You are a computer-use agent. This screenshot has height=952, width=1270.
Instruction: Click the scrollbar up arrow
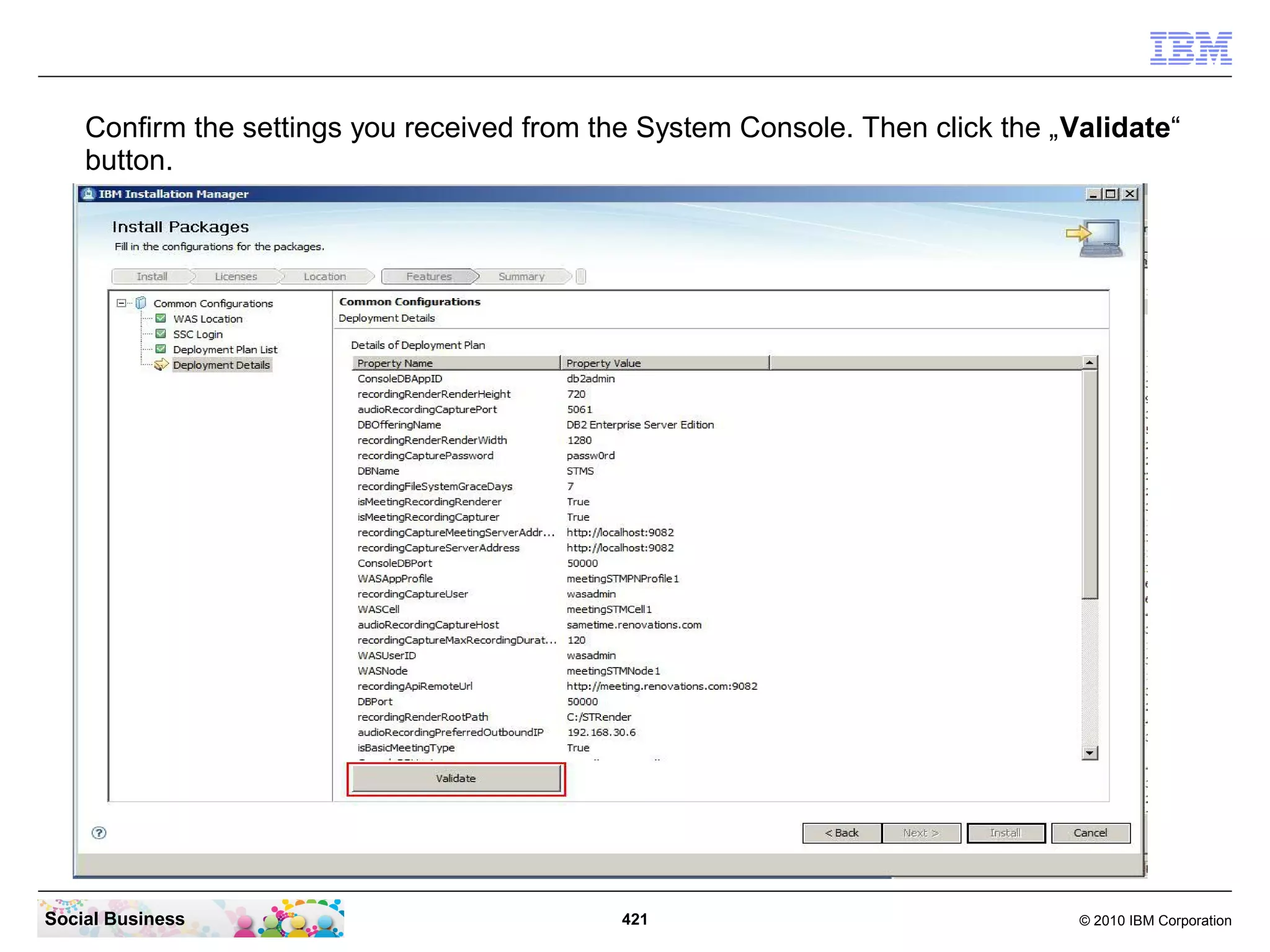[x=1090, y=363]
